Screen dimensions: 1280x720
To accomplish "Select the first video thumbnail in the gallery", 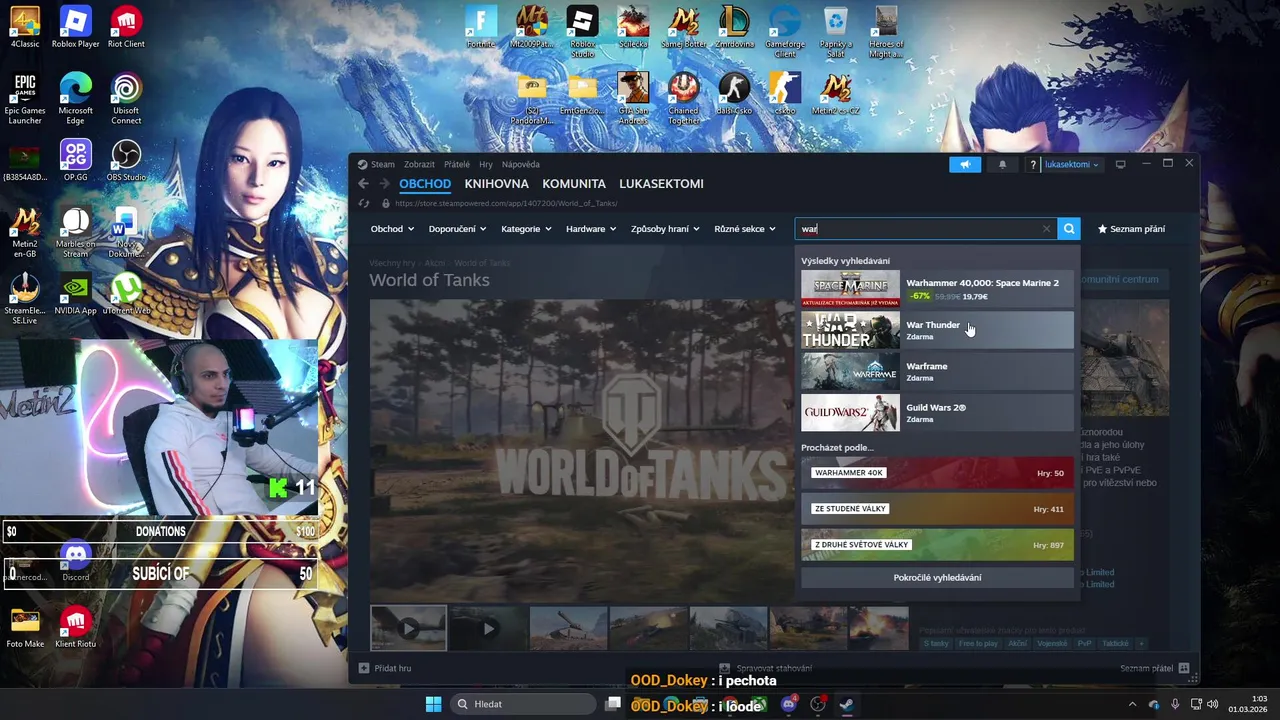I will pyautogui.click(x=409, y=628).
